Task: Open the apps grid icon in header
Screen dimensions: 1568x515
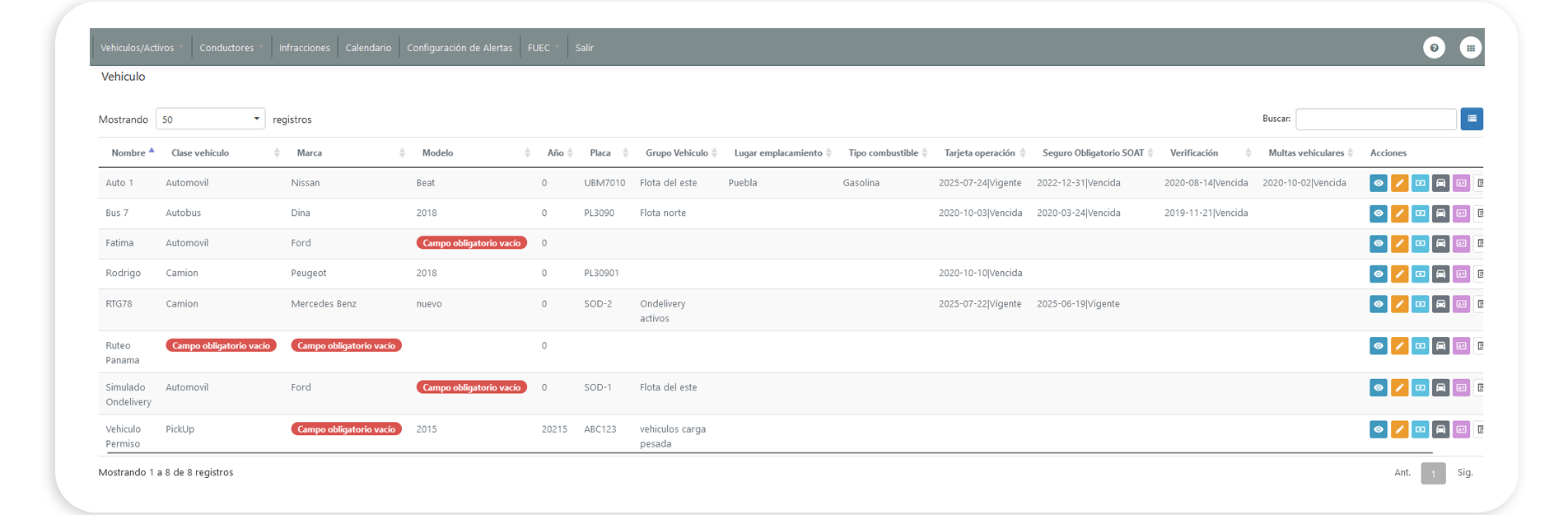Action: (1470, 48)
